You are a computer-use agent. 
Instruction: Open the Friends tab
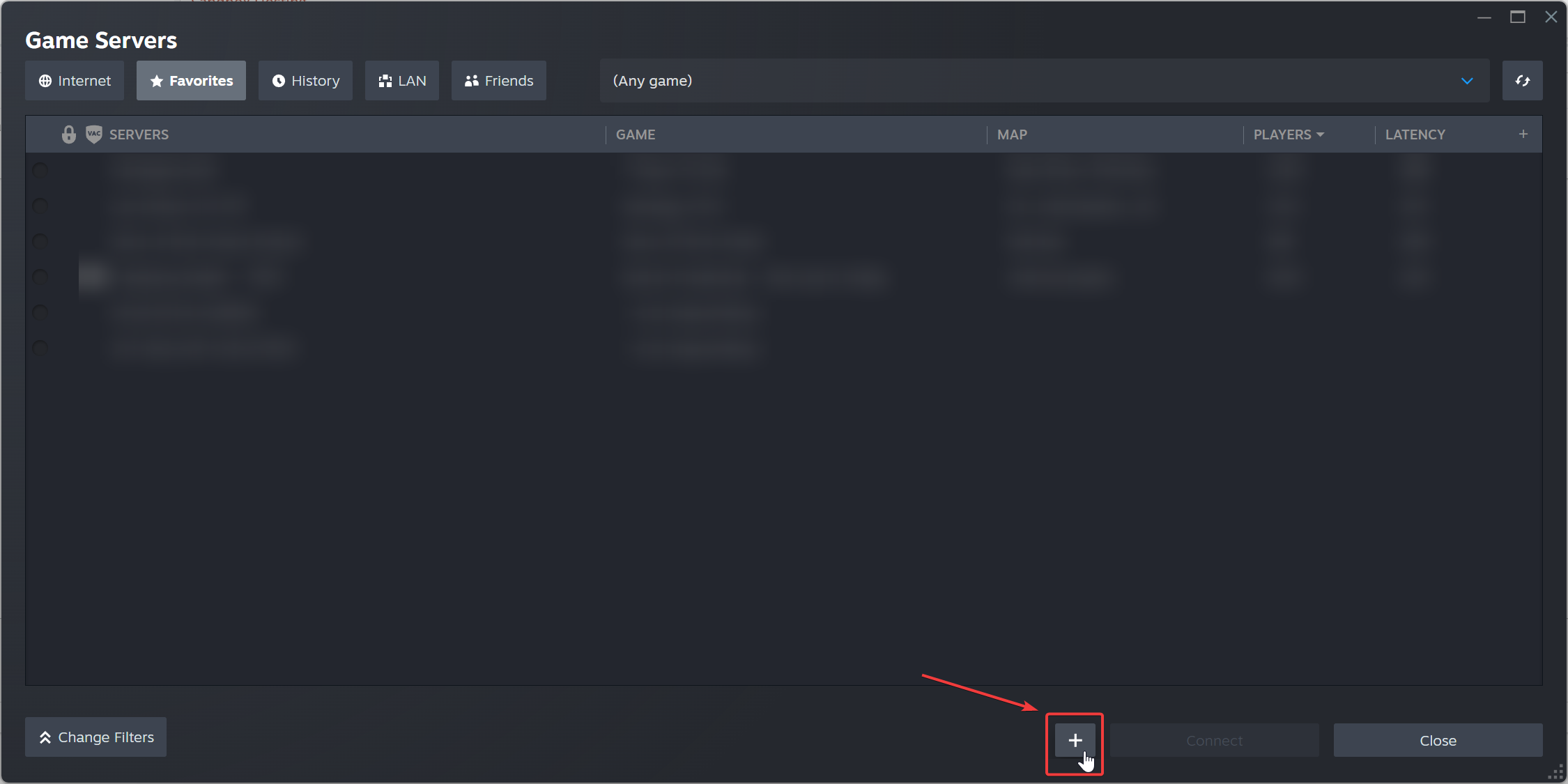click(499, 81)
